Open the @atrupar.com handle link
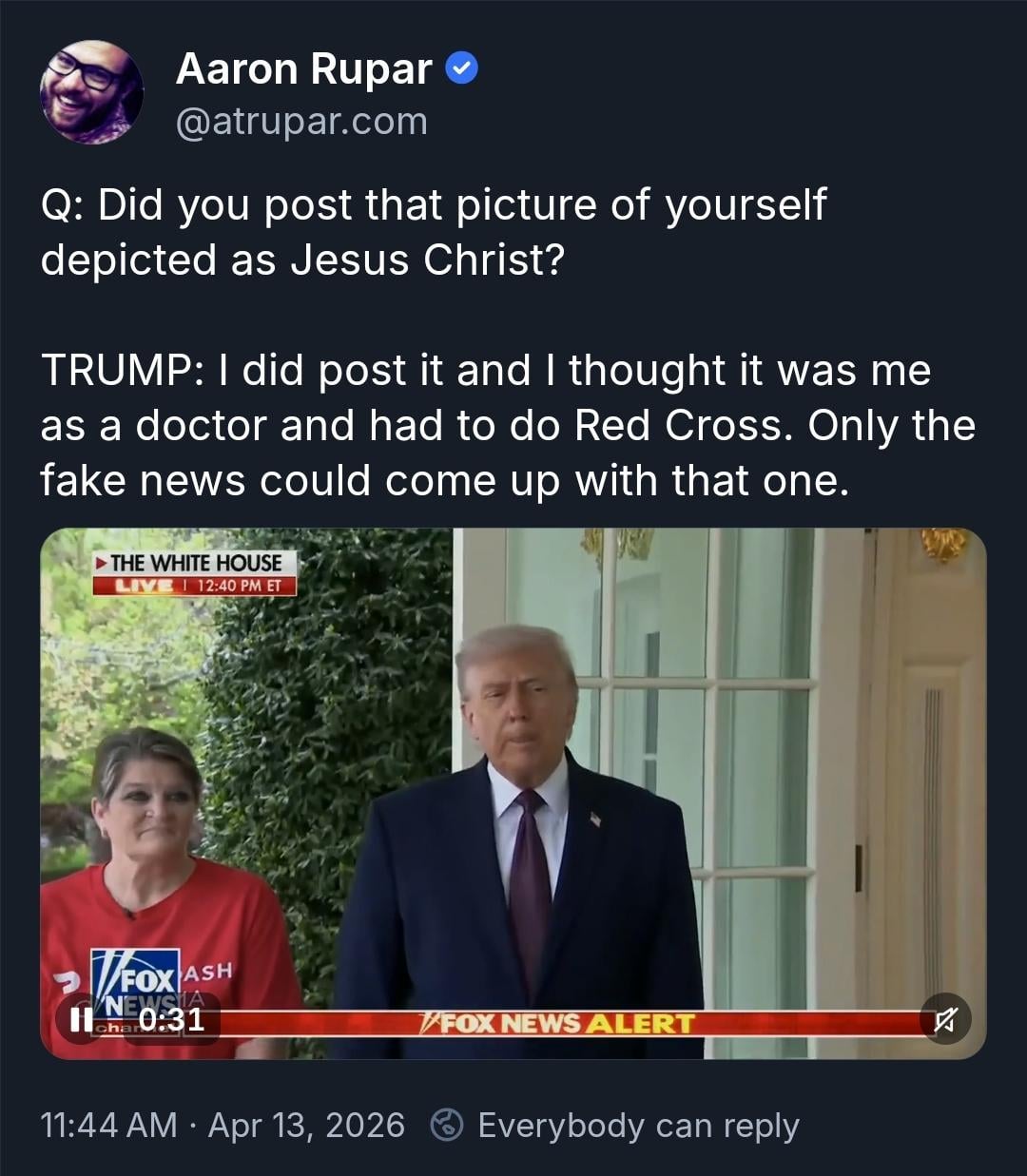 tap(301, 122)
